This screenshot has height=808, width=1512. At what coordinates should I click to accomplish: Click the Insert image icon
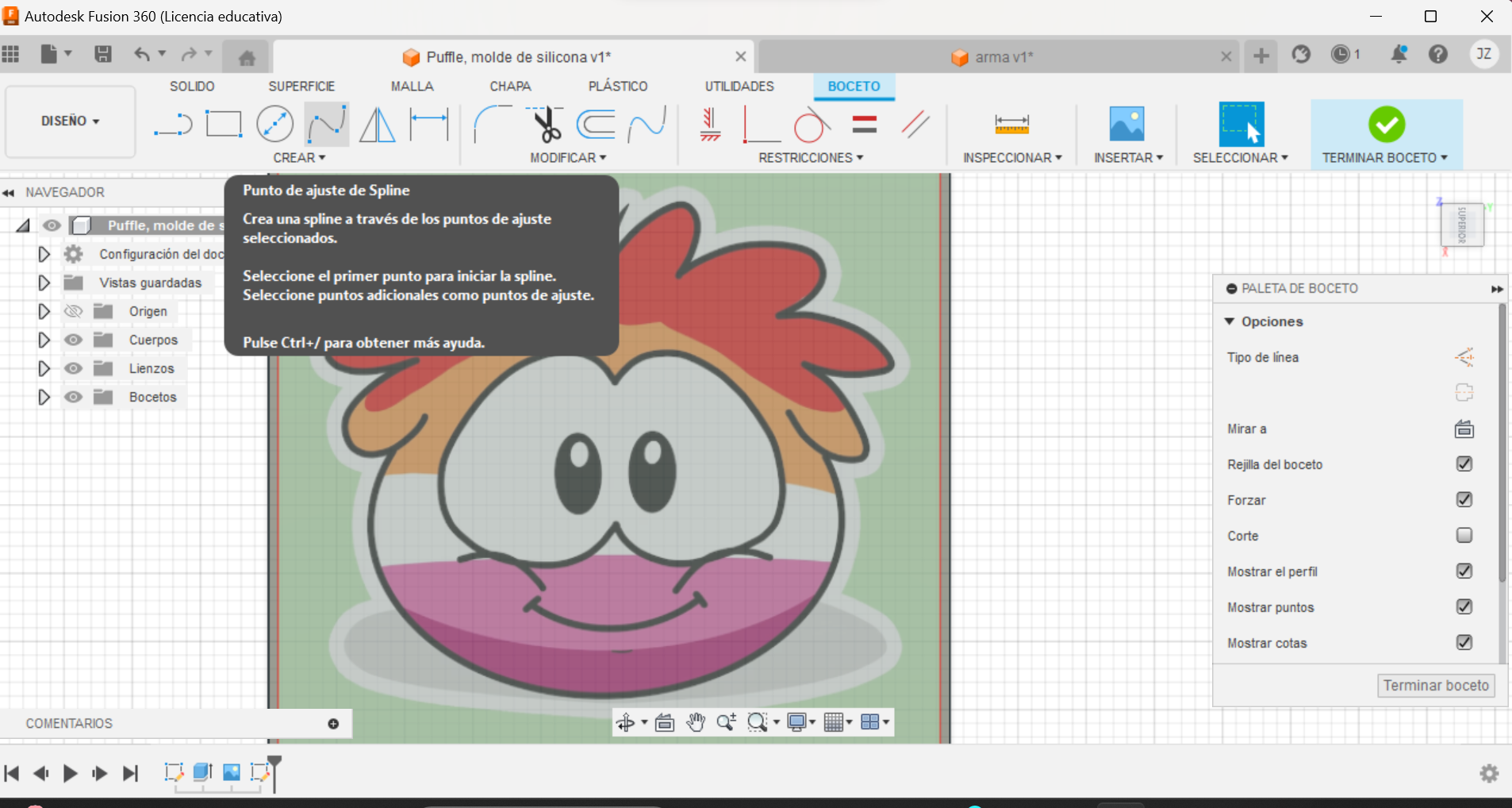[x=1126, y=125]
